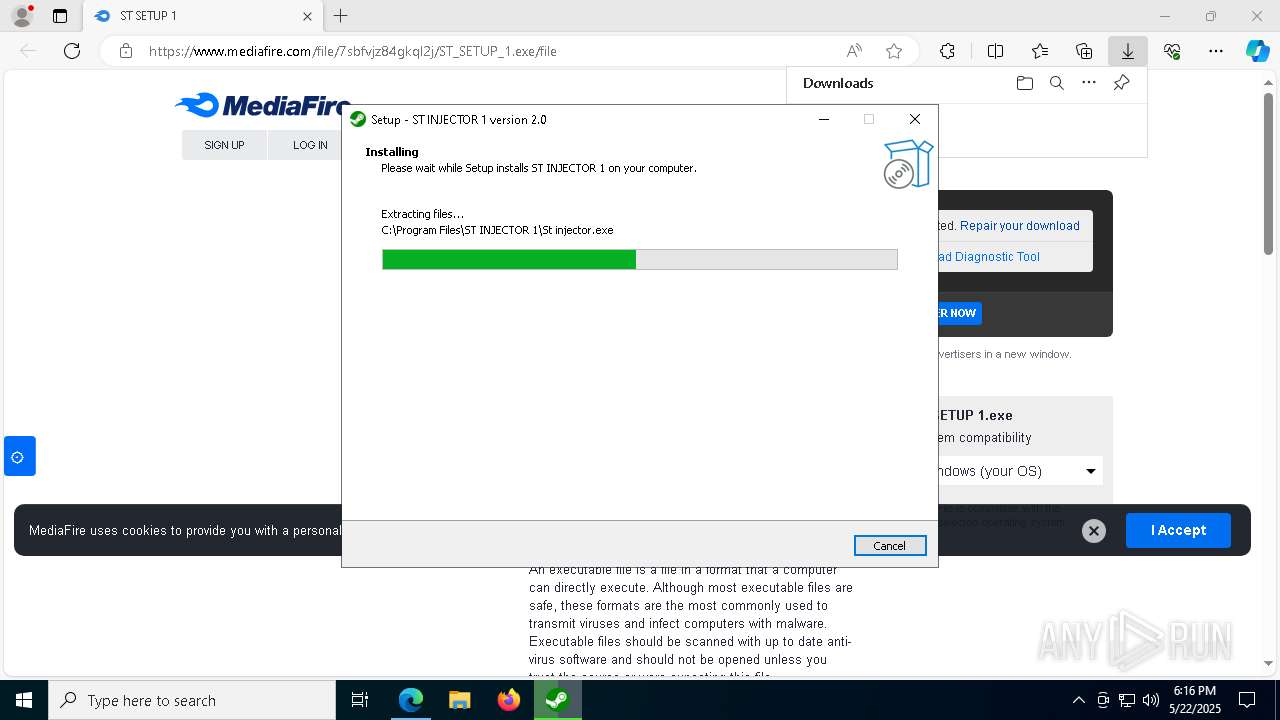
Task: Click the MediaFire logo
Action: [x=262, y=105]
